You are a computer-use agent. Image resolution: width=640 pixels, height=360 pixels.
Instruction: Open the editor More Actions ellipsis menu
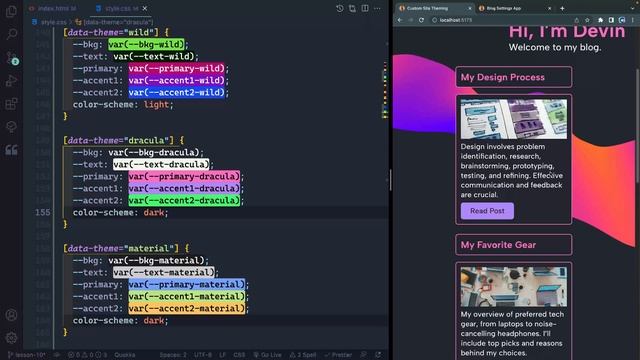coord(378,8)
